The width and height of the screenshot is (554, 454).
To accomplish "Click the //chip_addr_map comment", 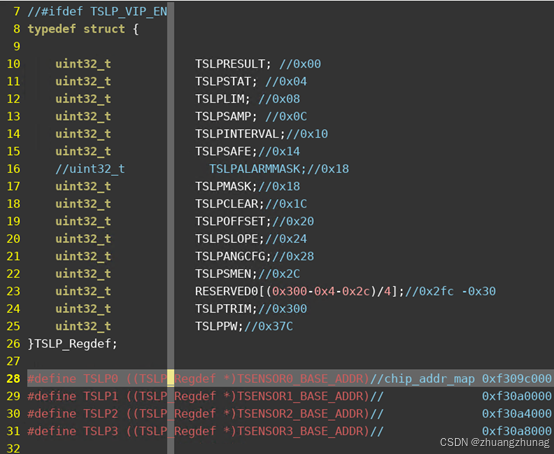I will pos(422,379).
